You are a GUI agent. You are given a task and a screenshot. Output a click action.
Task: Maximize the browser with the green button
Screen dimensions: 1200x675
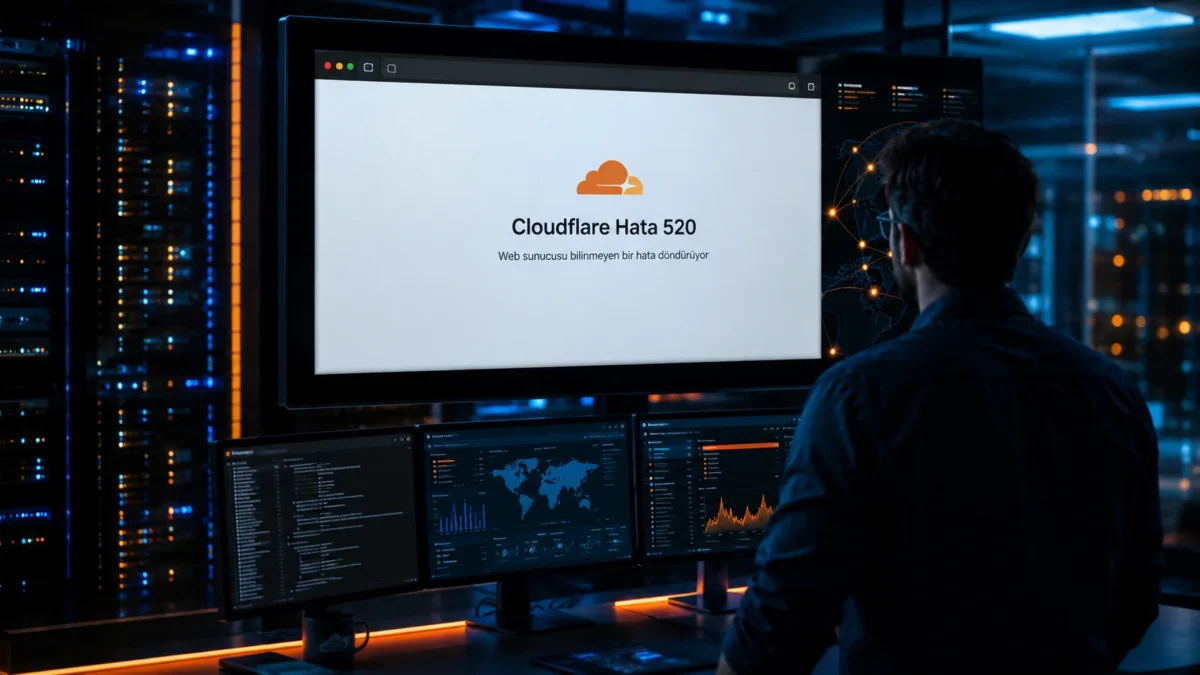point(350,66)
